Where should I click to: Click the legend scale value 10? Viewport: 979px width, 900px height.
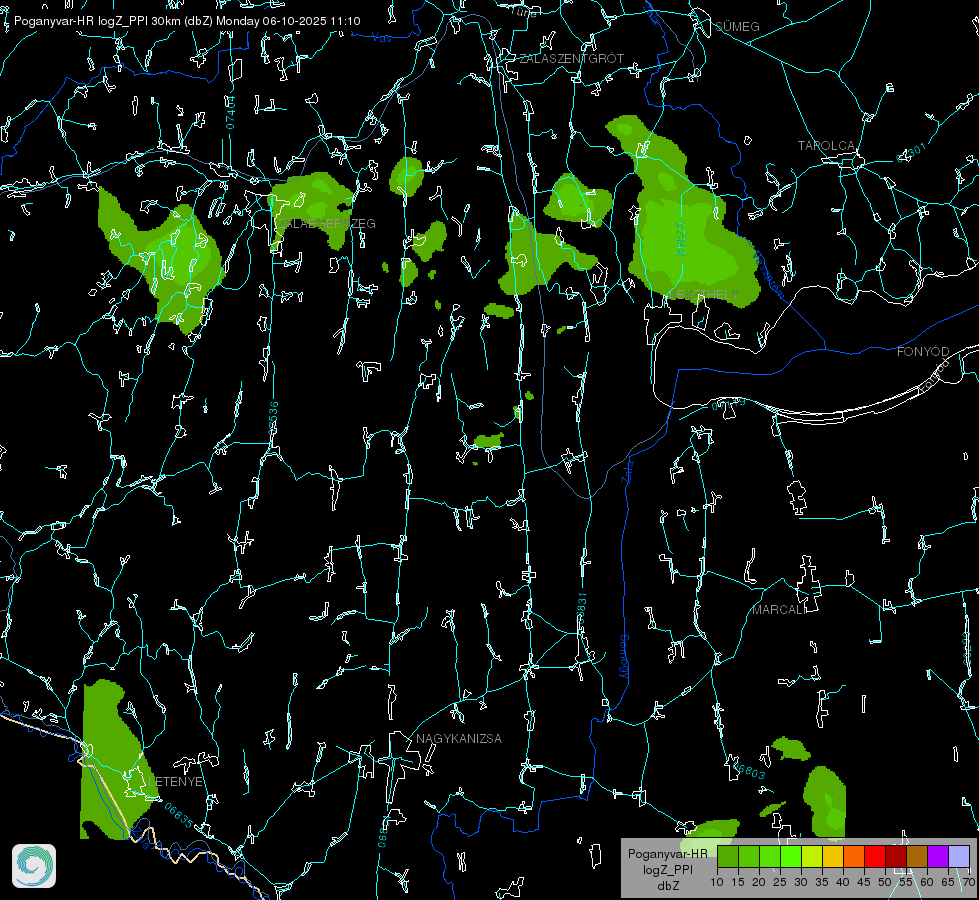(717, 883)
